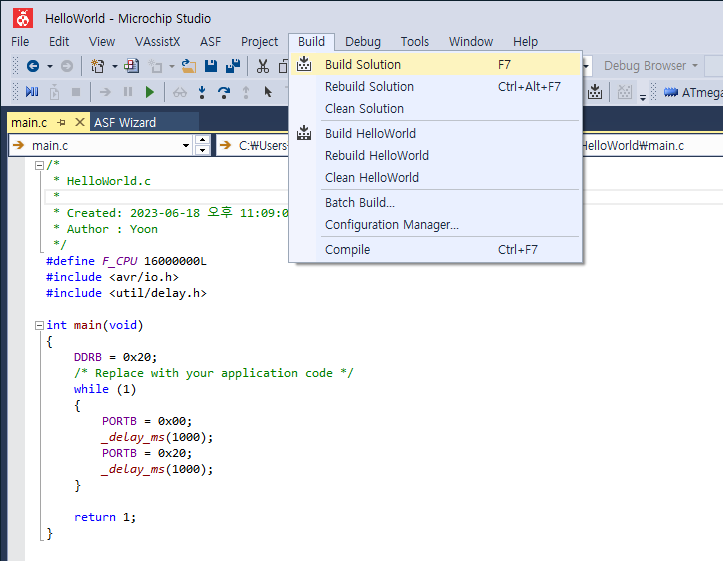This screenshot has height=561, width=723.
Task: Click the greyed Step Out icon
Action: (246, 92)
